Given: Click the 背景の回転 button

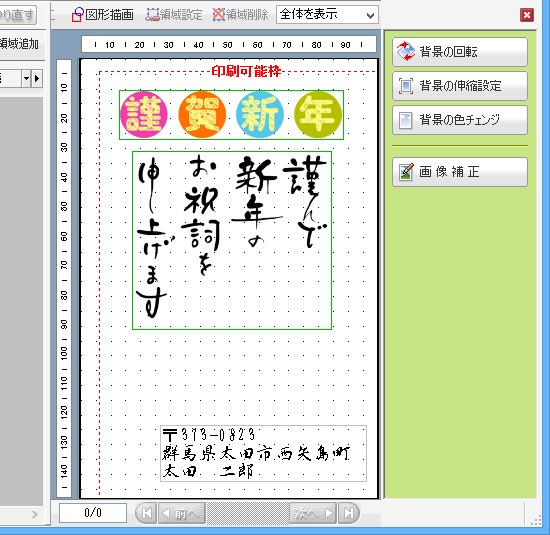Looking at the screenshot, I should pyautogui.click(x=460, y=52).
